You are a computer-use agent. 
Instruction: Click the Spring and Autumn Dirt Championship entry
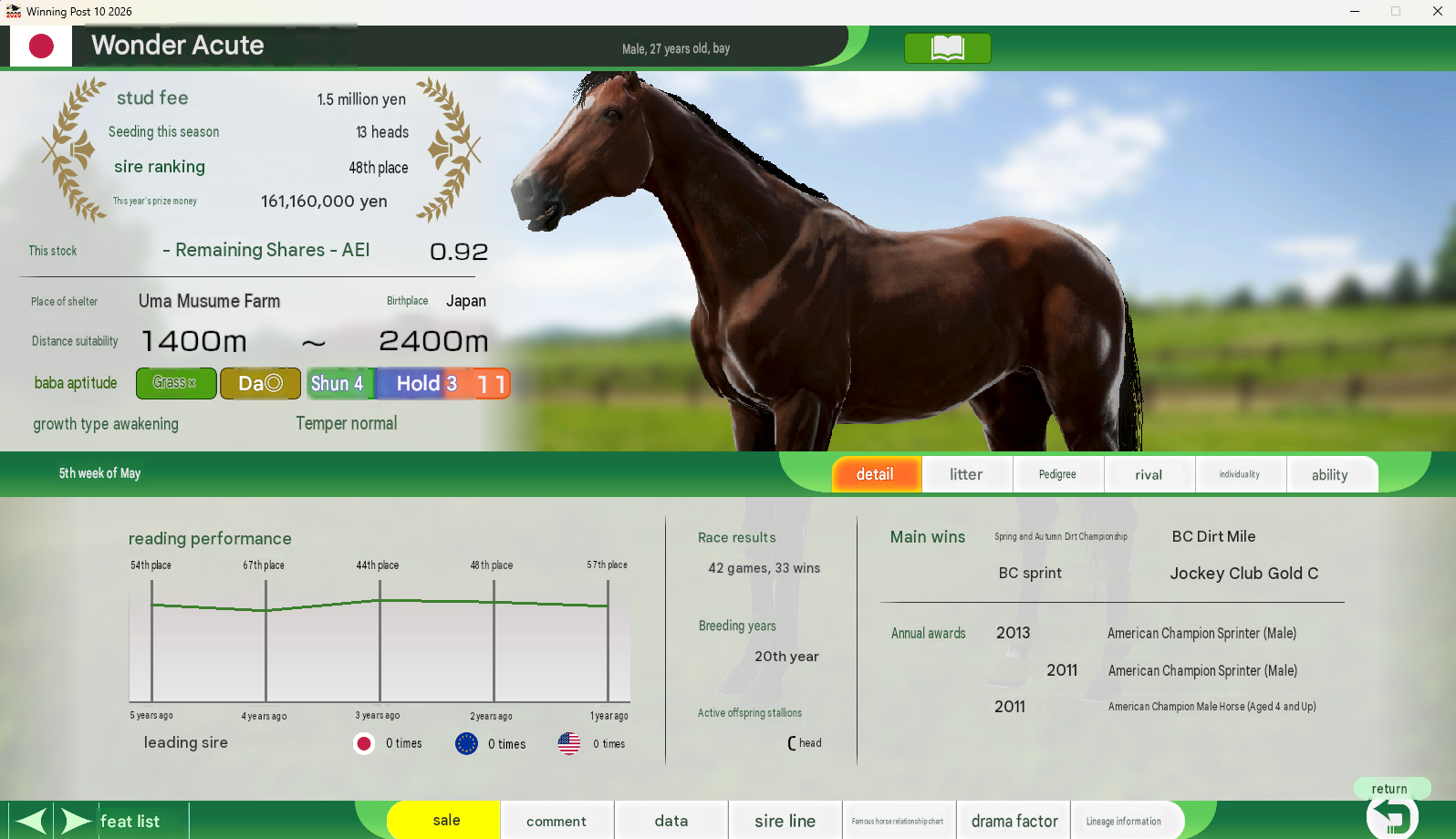pos(1061,536)
